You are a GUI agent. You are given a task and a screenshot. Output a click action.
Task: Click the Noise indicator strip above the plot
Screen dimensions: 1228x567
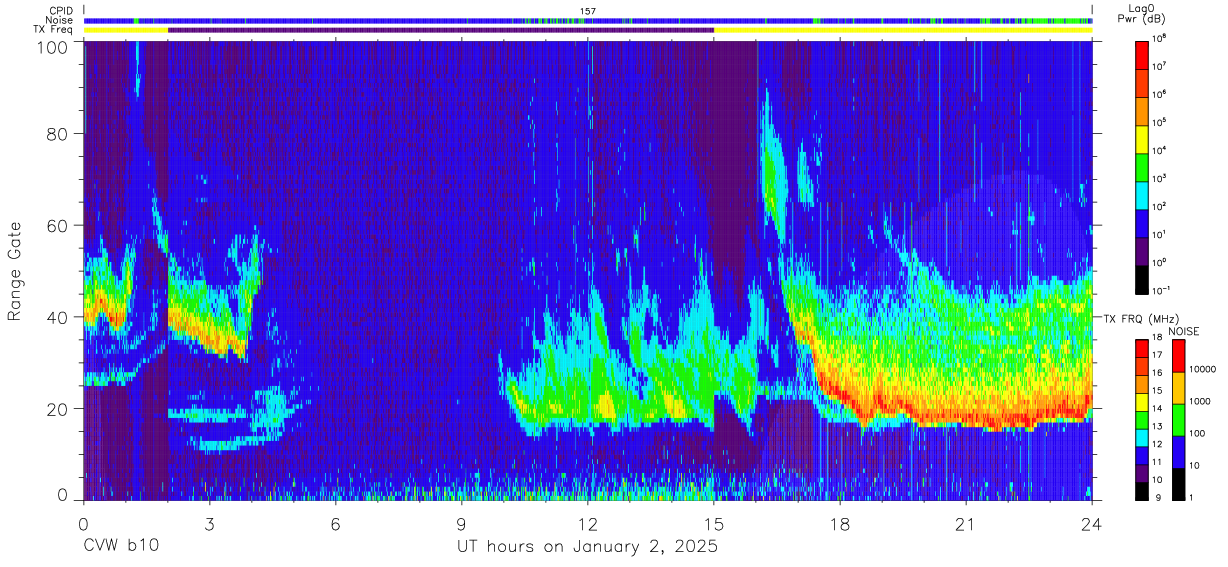[x=588, y=20]
